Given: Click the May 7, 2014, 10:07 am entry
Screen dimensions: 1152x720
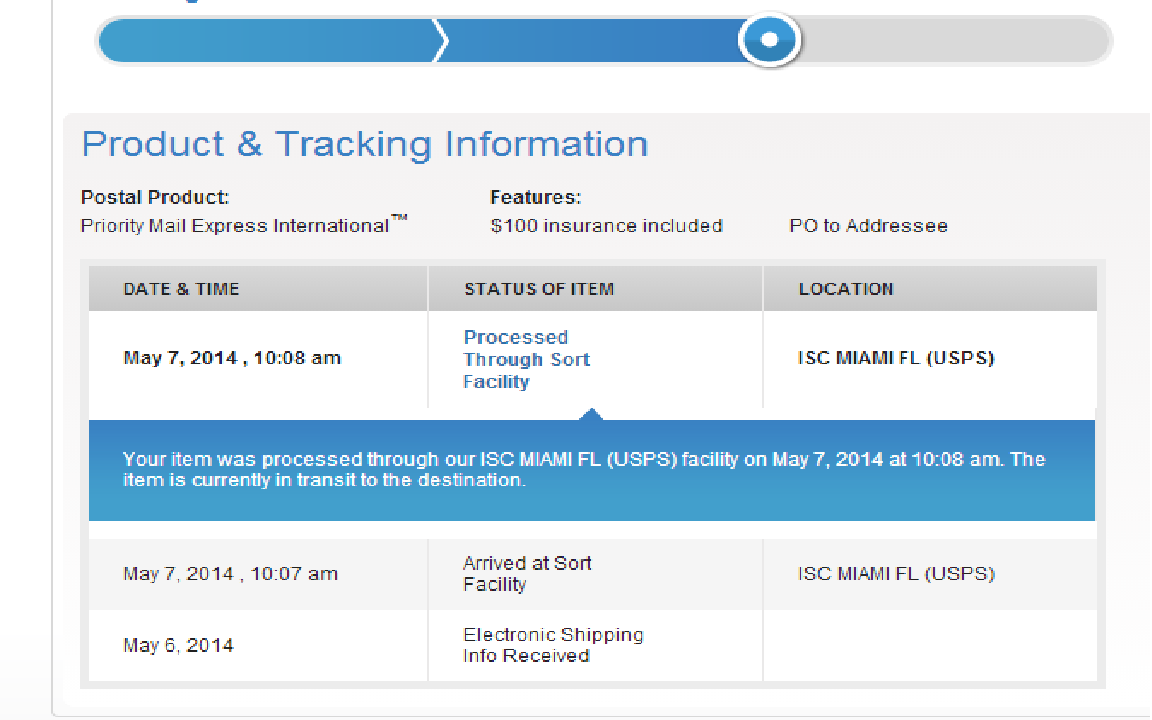Looking at the screenshot, I should [x=231, y=574].
